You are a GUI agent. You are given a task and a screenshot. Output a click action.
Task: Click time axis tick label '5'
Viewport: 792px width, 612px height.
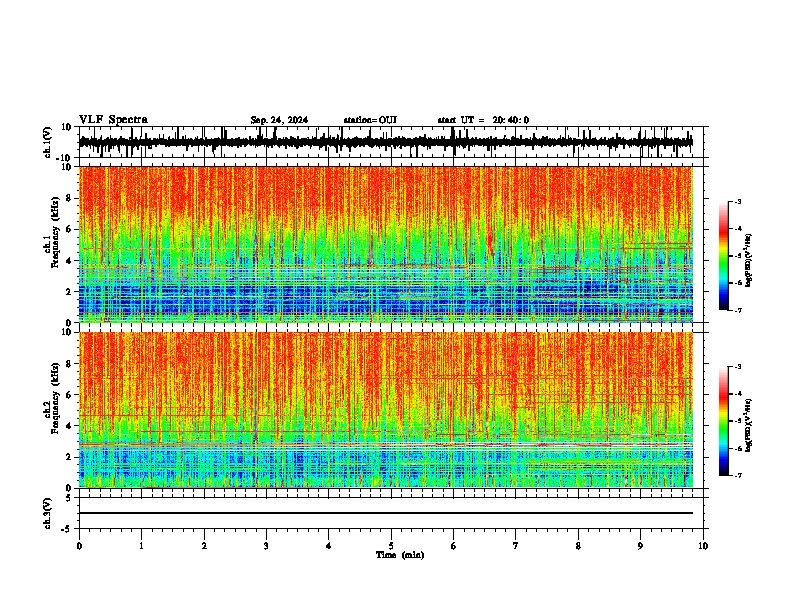click(x=391, y=546)
